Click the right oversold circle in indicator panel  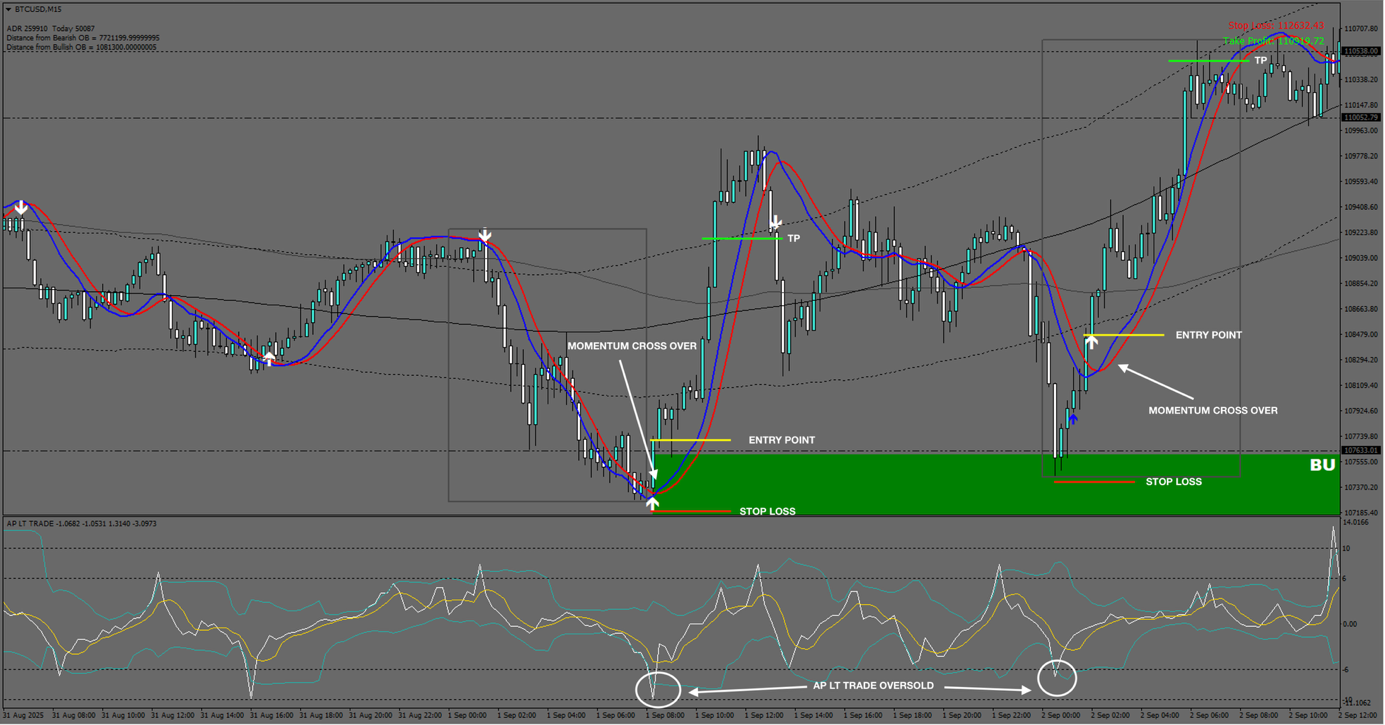click(x=1056, y=678)
